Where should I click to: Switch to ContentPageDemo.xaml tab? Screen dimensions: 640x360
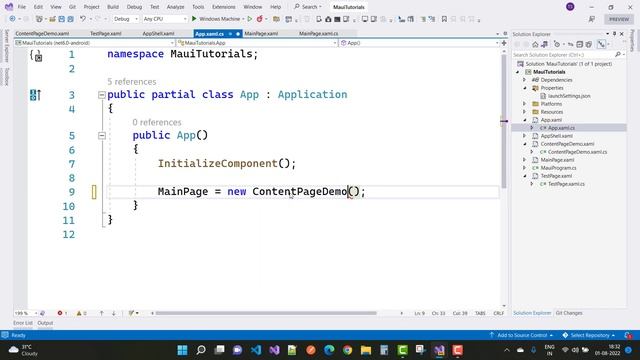42,33
